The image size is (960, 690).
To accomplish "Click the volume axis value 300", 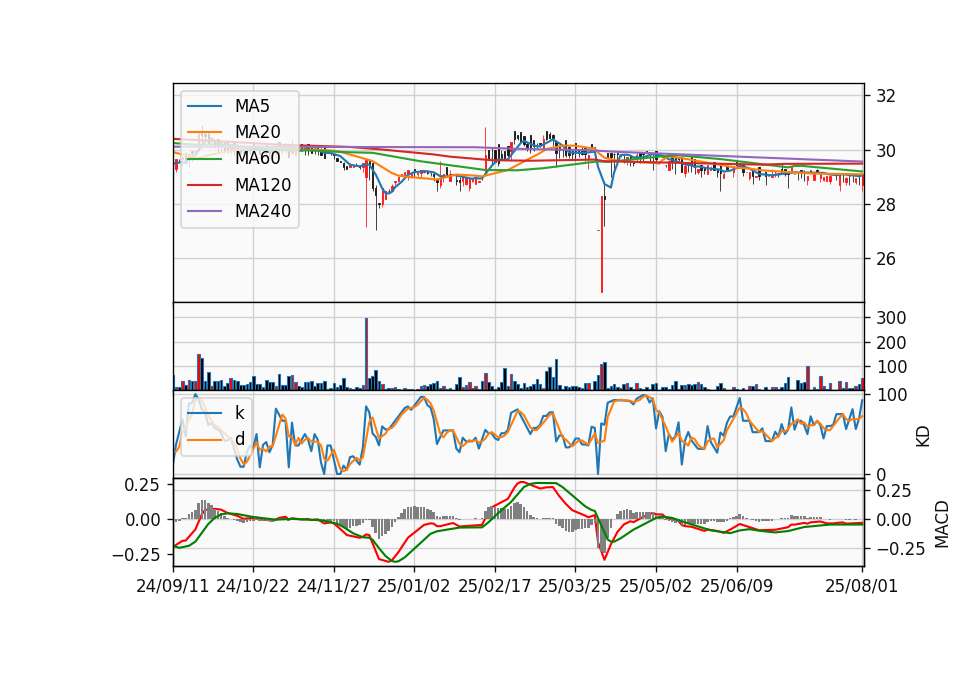I will click(891, 318).
